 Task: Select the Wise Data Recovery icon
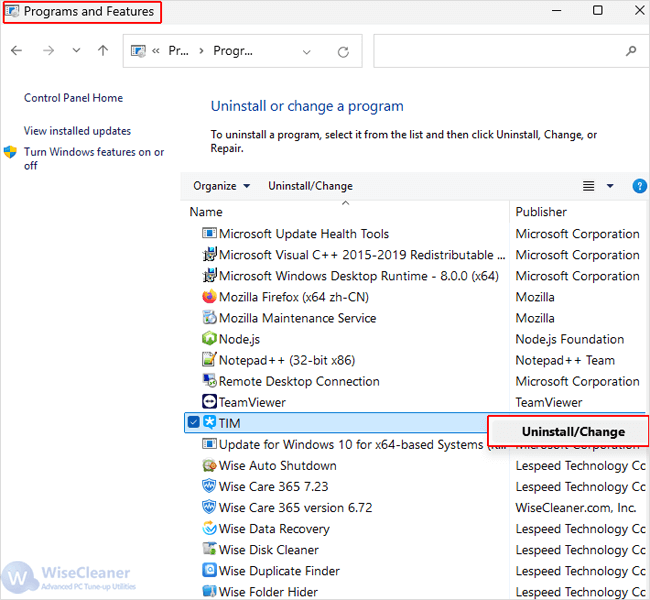pos(209,528)
